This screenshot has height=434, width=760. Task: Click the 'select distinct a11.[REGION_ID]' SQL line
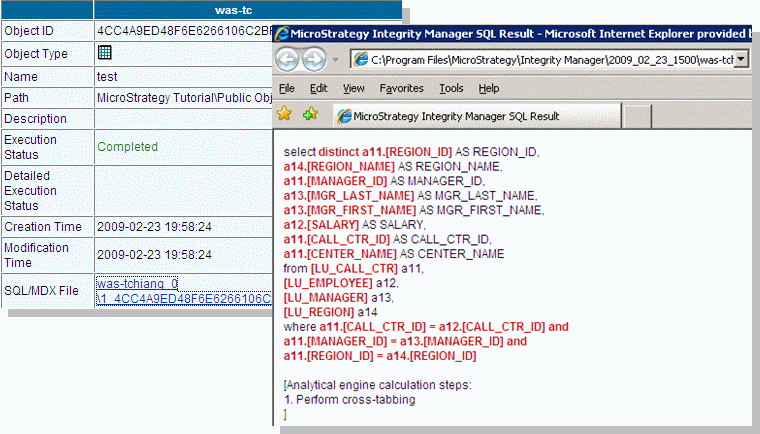click(x=412, y=152)
